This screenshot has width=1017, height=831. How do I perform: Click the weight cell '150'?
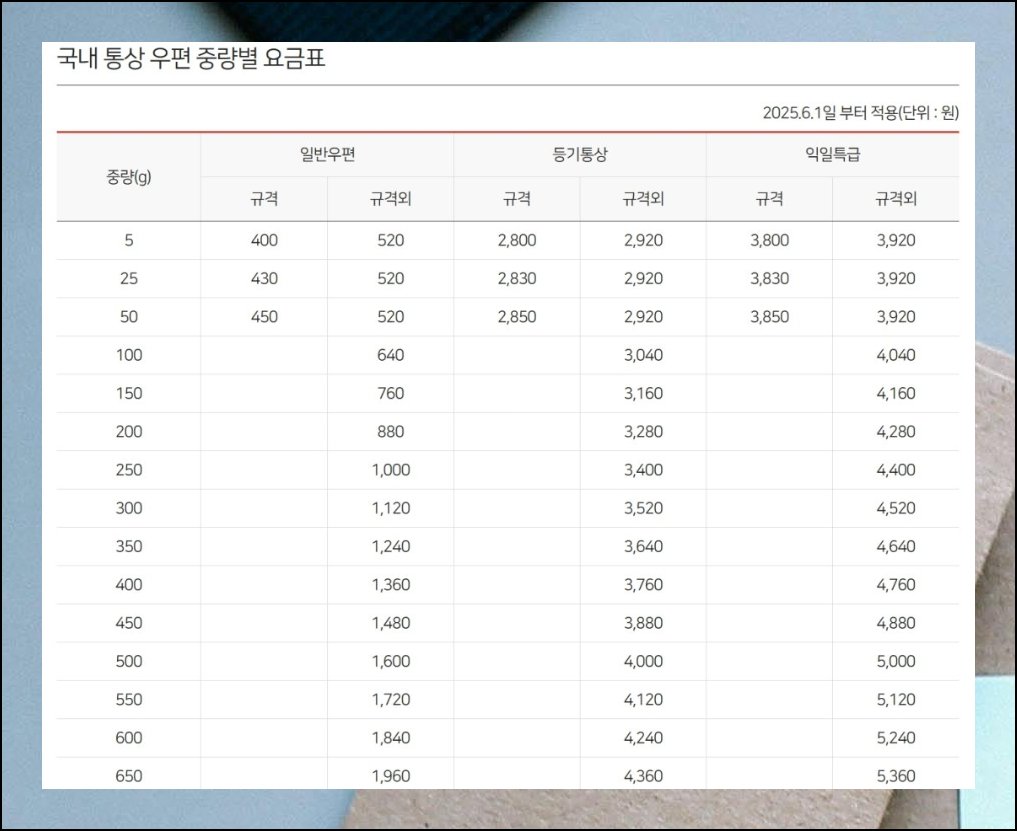(128, 393)
